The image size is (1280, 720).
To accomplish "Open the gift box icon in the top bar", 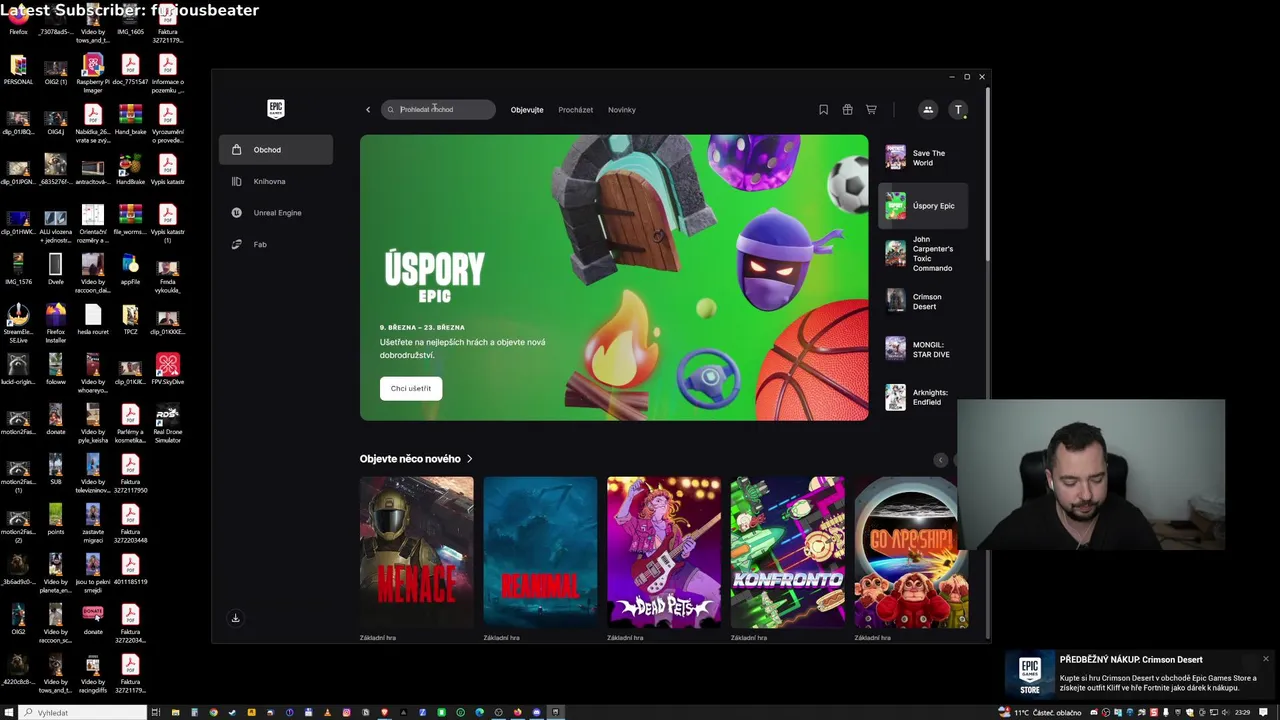I will tap(847, 110).
